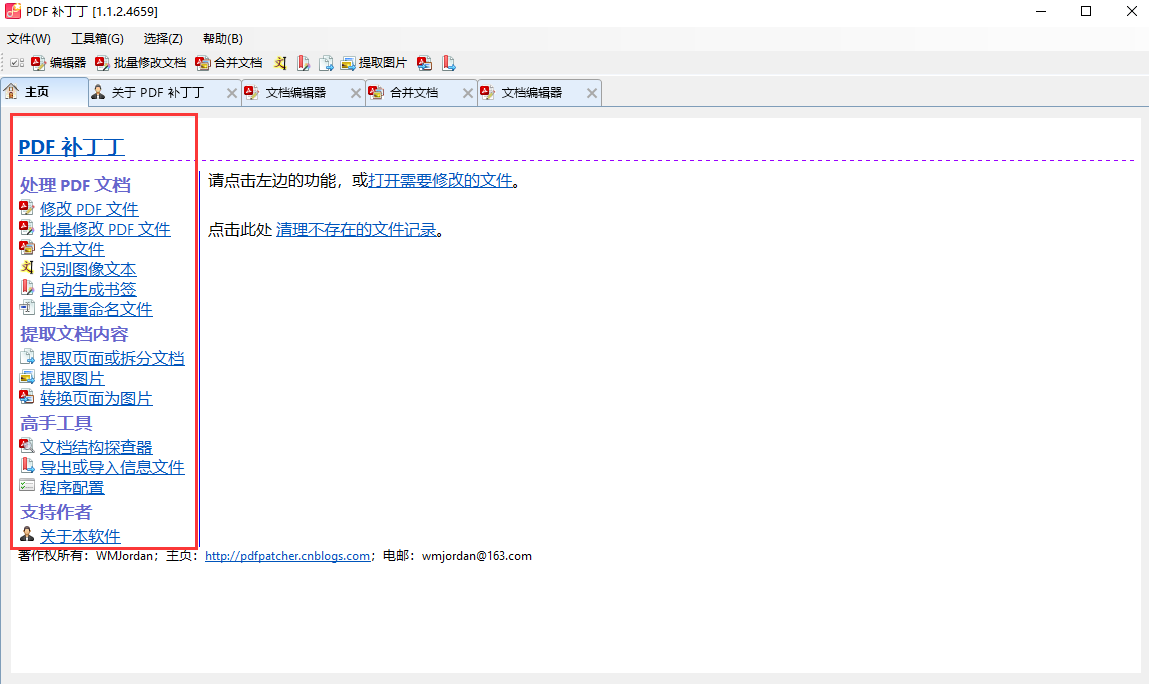Click the 打开需要修改的文件 link
This screenshot has height=684, width=1149.
(440, 180)
